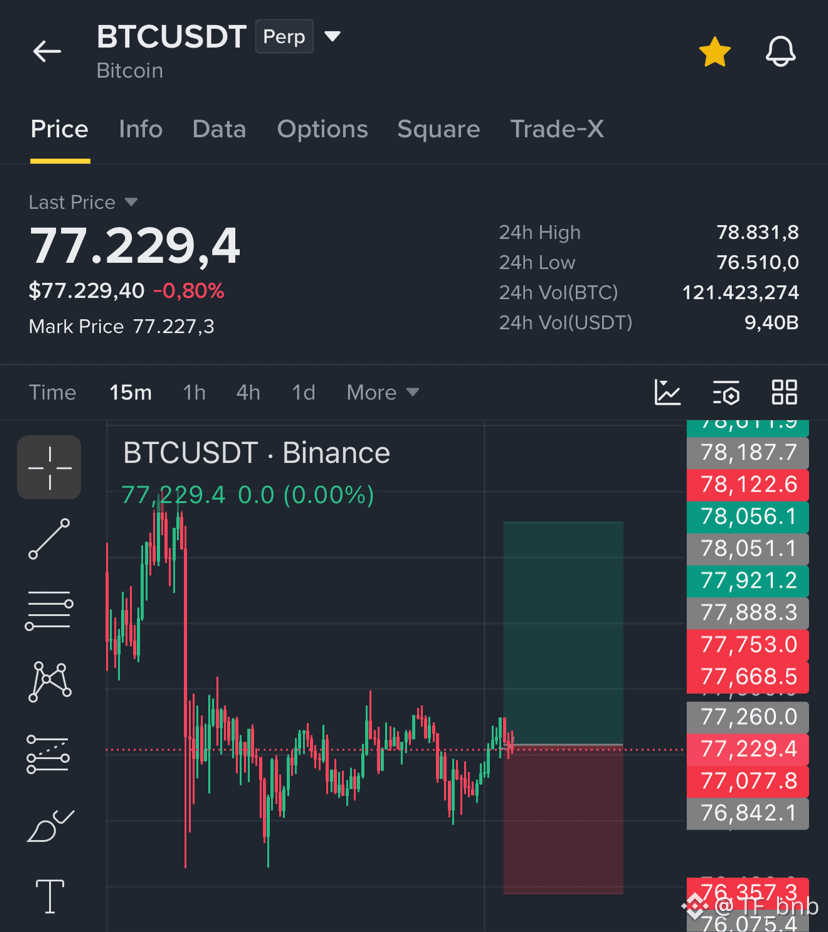
Task: Click the 78,187.7 gray price label
Action: 748,452
